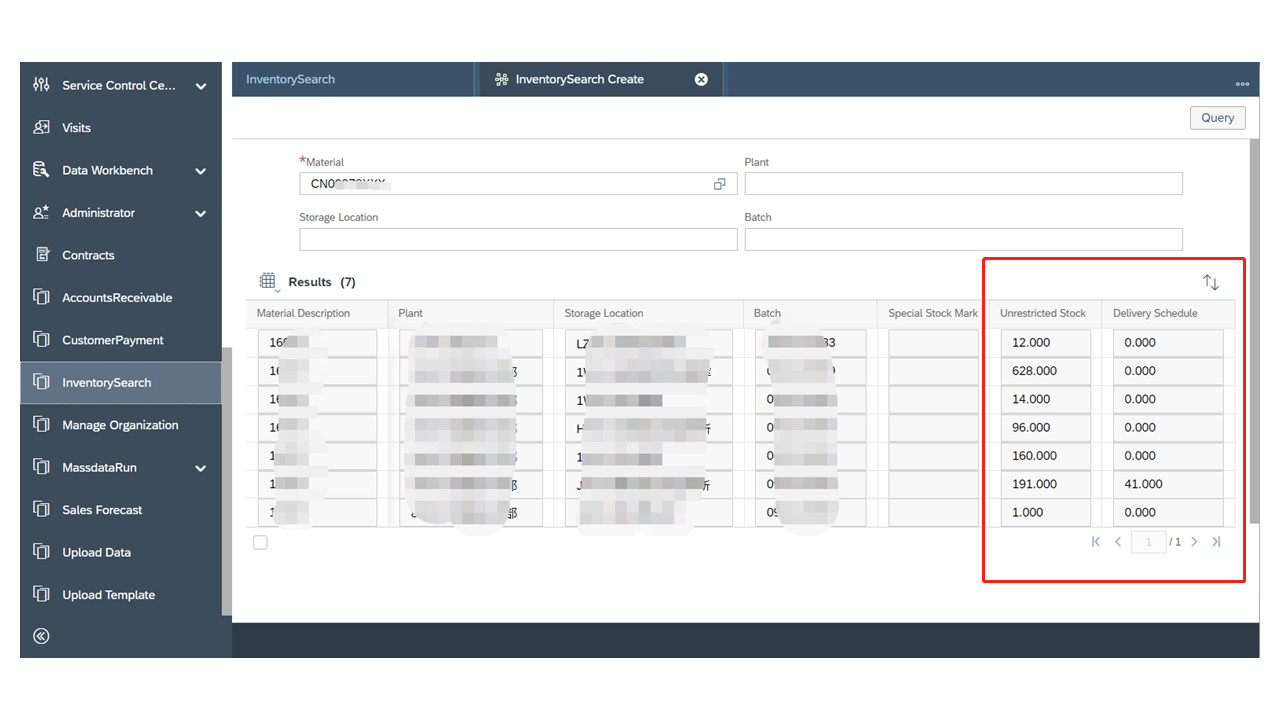Open the tab overflow ellipsis menu
1280x720 pixels.
[1242, 84]
